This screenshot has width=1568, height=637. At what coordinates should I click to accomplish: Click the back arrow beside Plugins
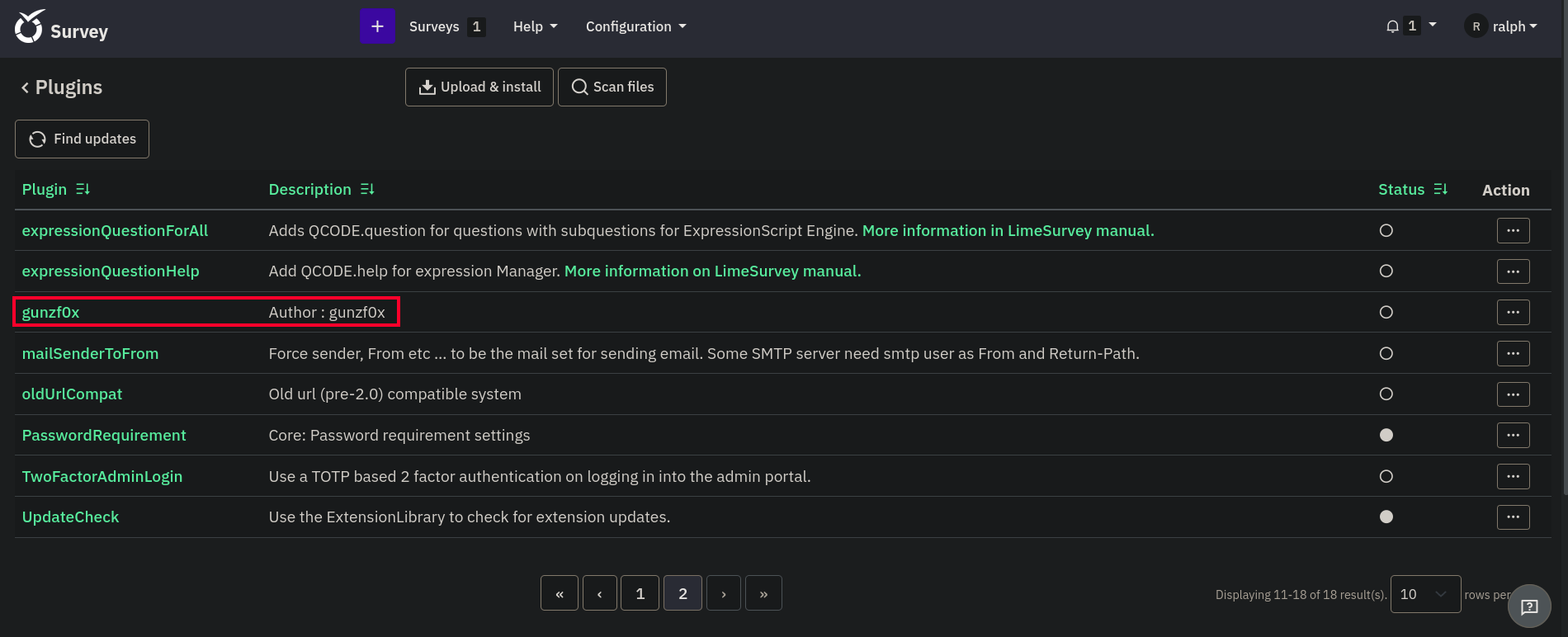tap(25, 87)
